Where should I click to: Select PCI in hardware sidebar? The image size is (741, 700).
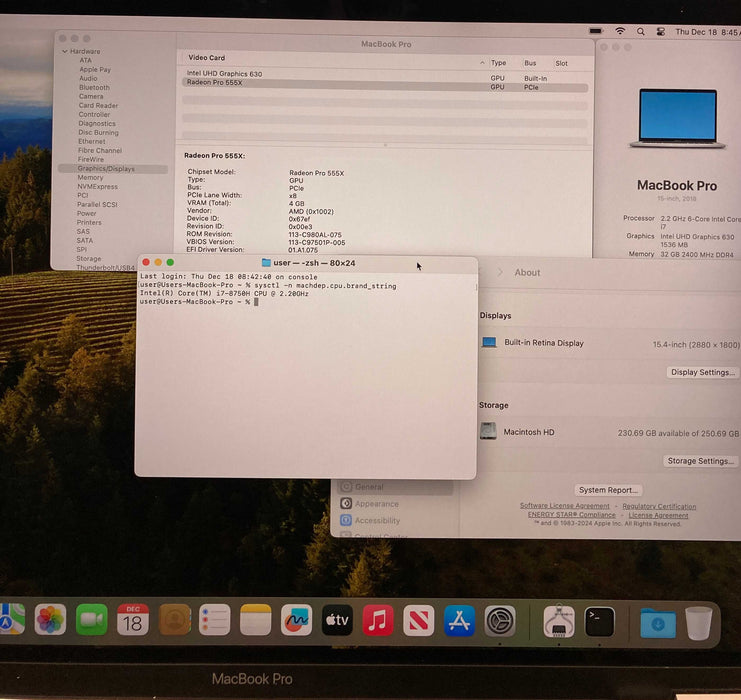pyautogui.click(x=83, y=195)
